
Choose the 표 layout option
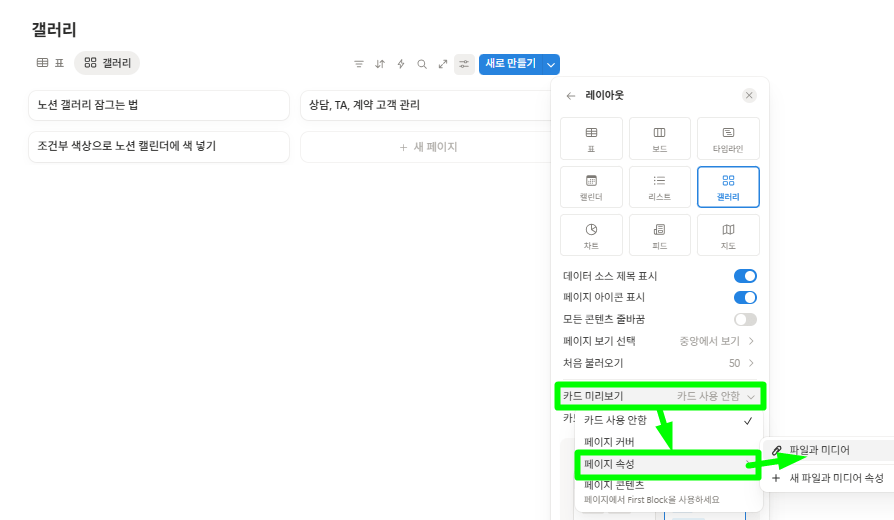[591, 139]
